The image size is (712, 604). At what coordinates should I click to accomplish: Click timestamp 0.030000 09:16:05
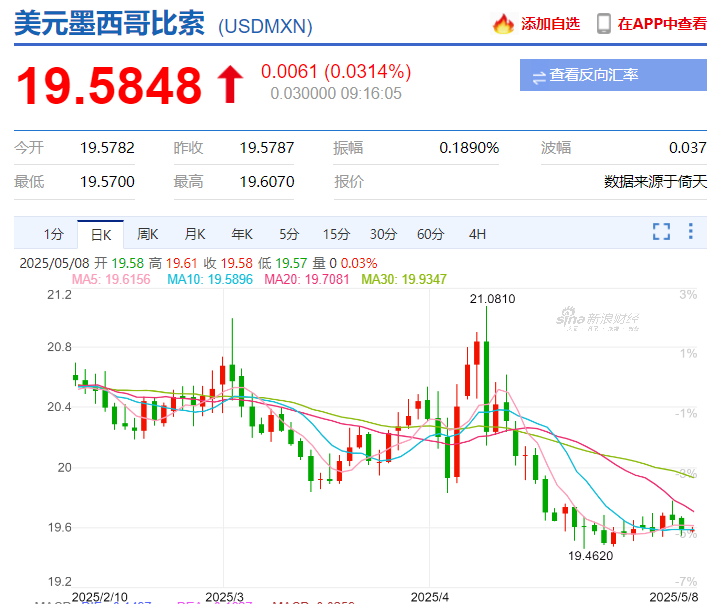click(x=336, y=94)
